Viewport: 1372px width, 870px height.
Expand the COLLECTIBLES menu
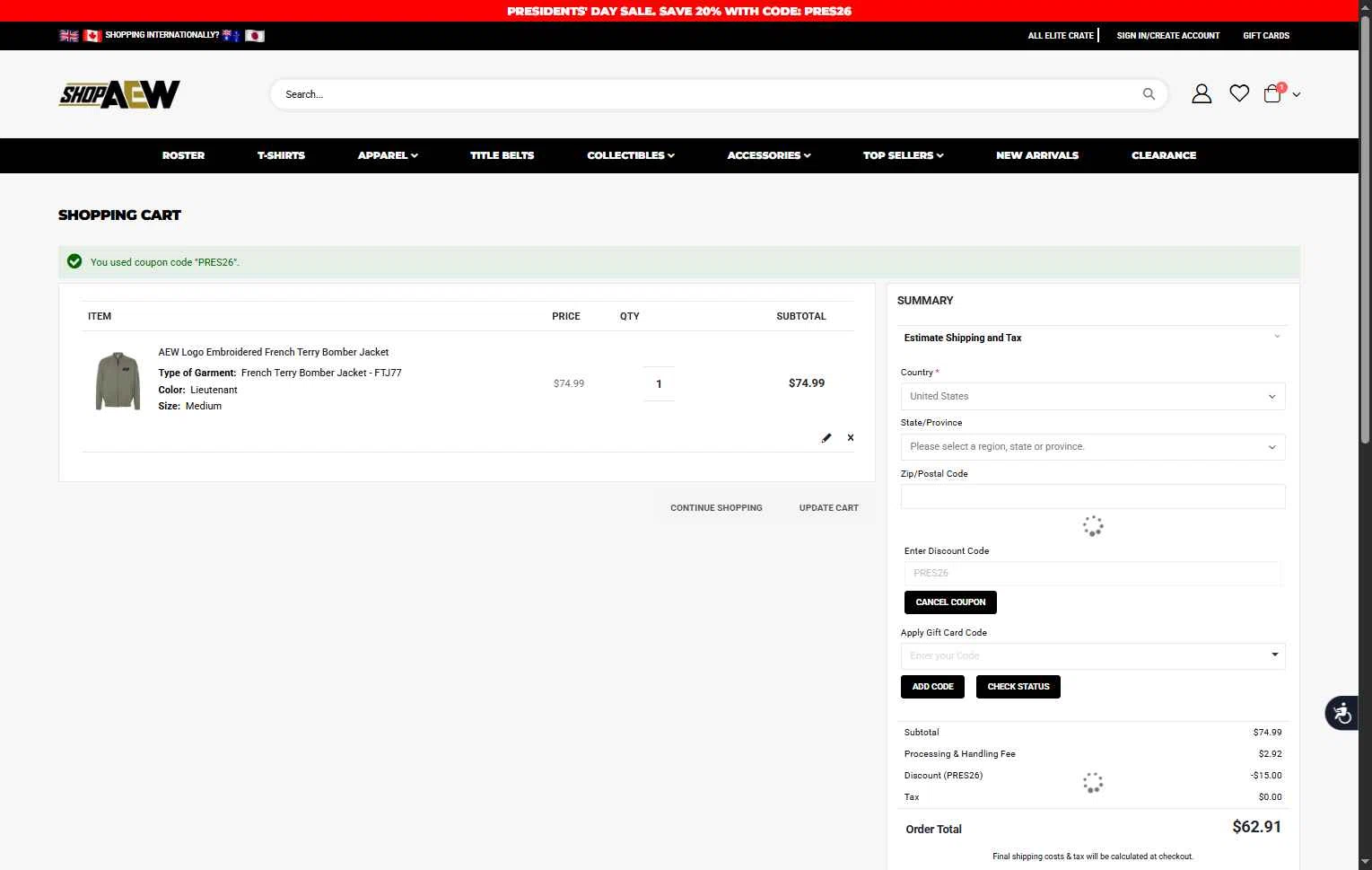coord(631,155)
